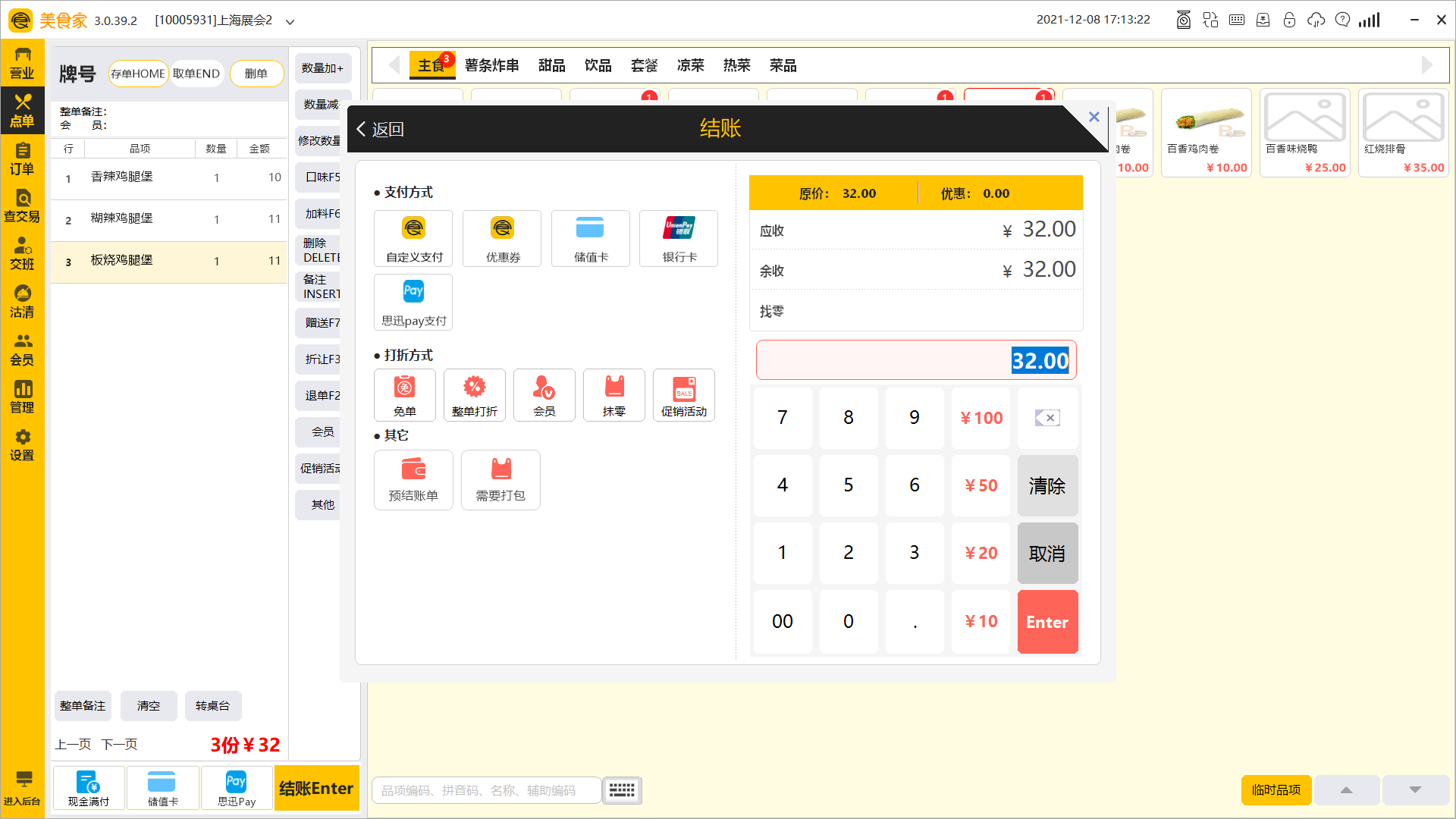
Task: Open the on-screen keyboard from title bar
Action: 1236,20
